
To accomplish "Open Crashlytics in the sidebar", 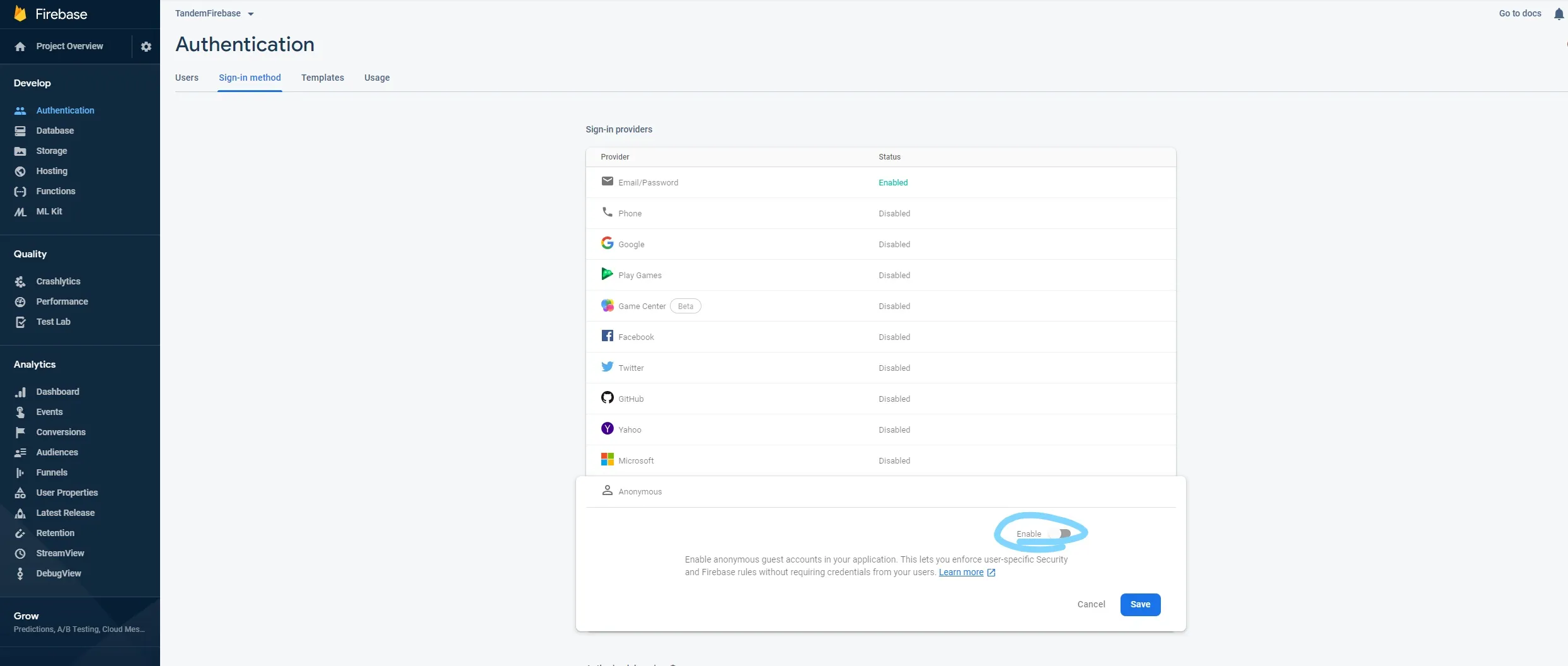I will [58, 281].
